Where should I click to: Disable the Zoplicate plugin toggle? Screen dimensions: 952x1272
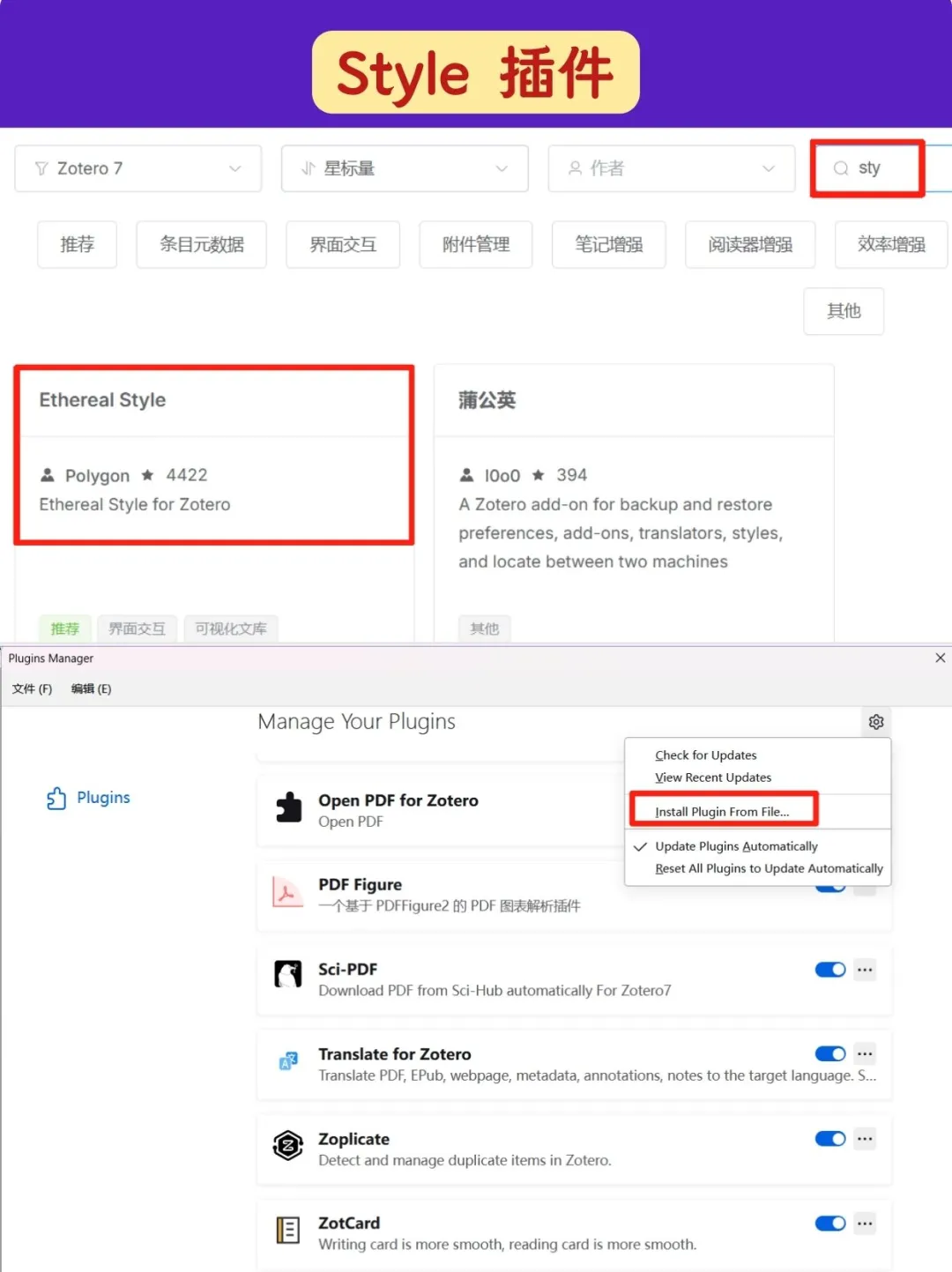(x=829, y=1138)
